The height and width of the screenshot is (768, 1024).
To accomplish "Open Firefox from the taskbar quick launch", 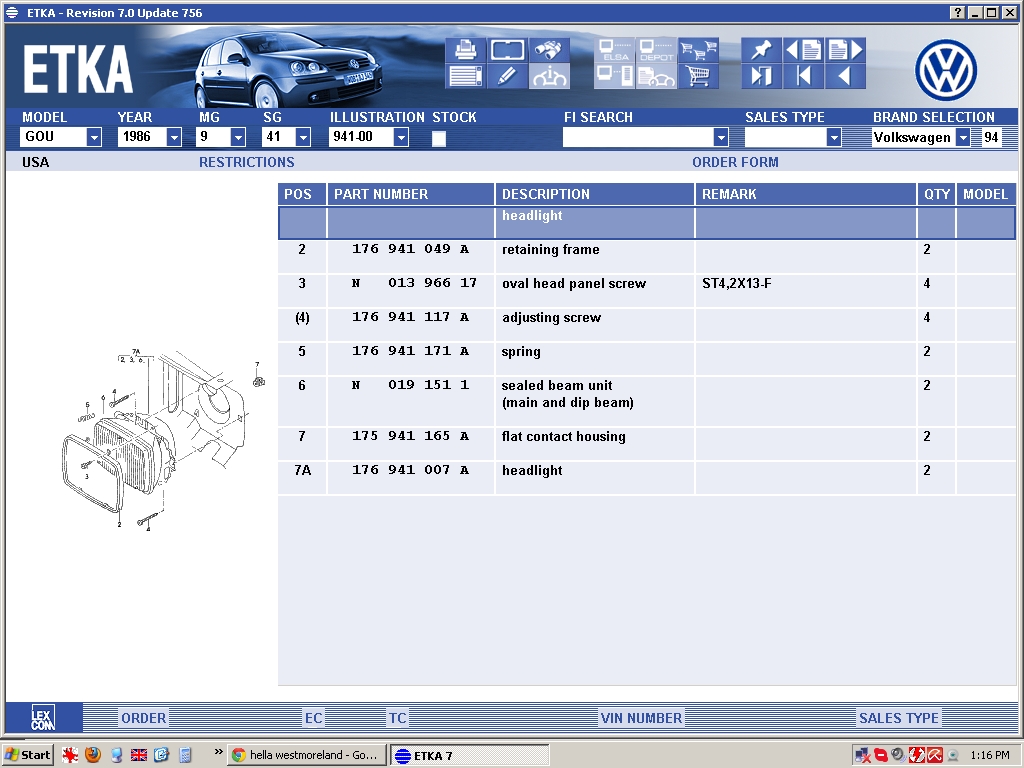I will [93, 755].
